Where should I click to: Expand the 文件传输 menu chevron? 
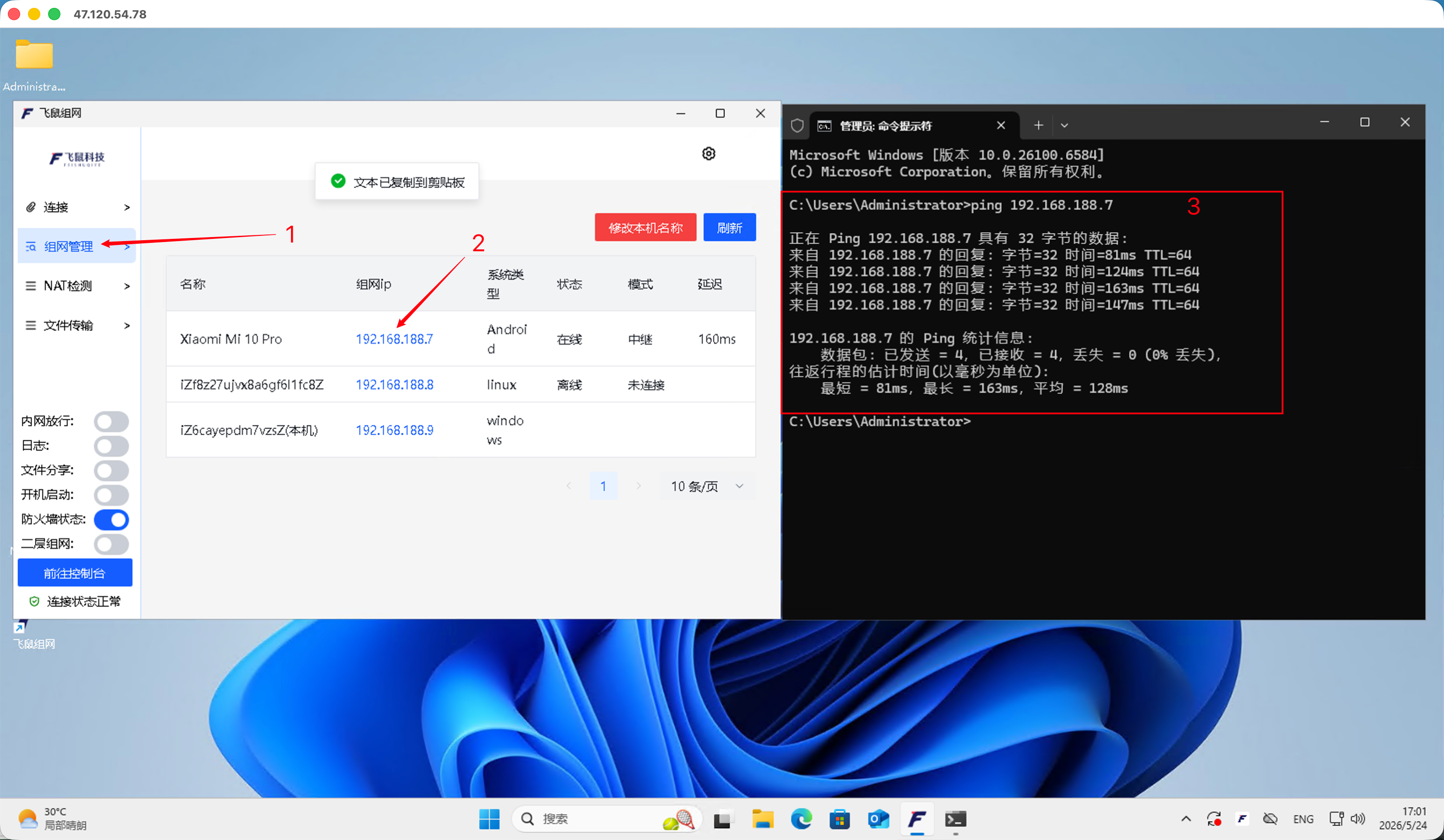pos(127,325)
